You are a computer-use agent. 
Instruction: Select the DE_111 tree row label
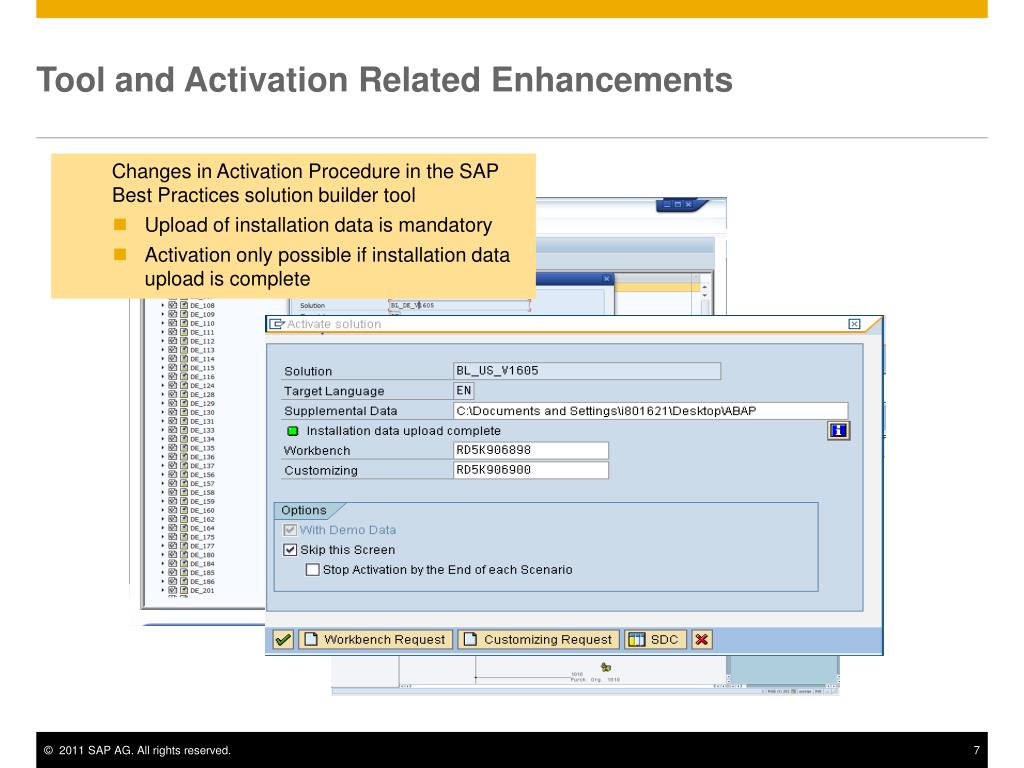click(202, 332)
